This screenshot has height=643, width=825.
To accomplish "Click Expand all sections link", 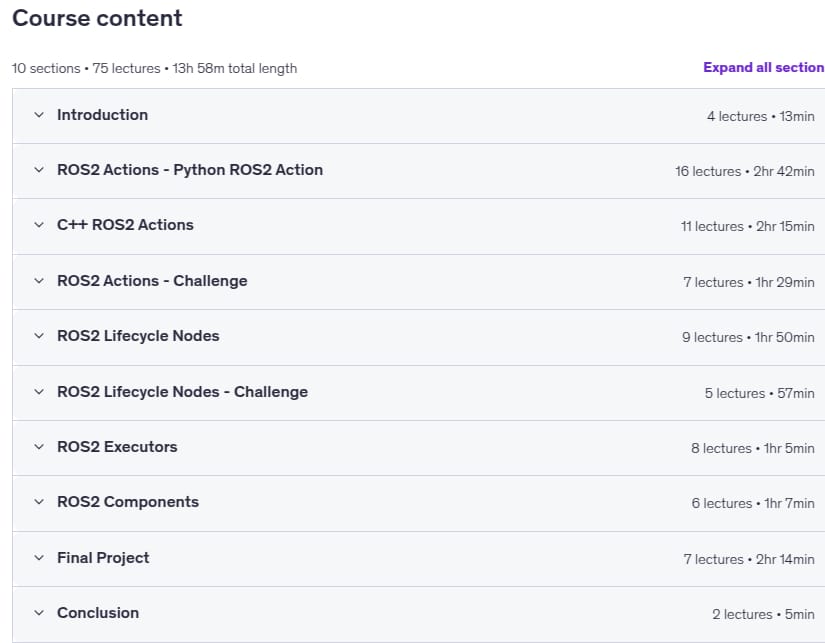I will coord(764,67).
